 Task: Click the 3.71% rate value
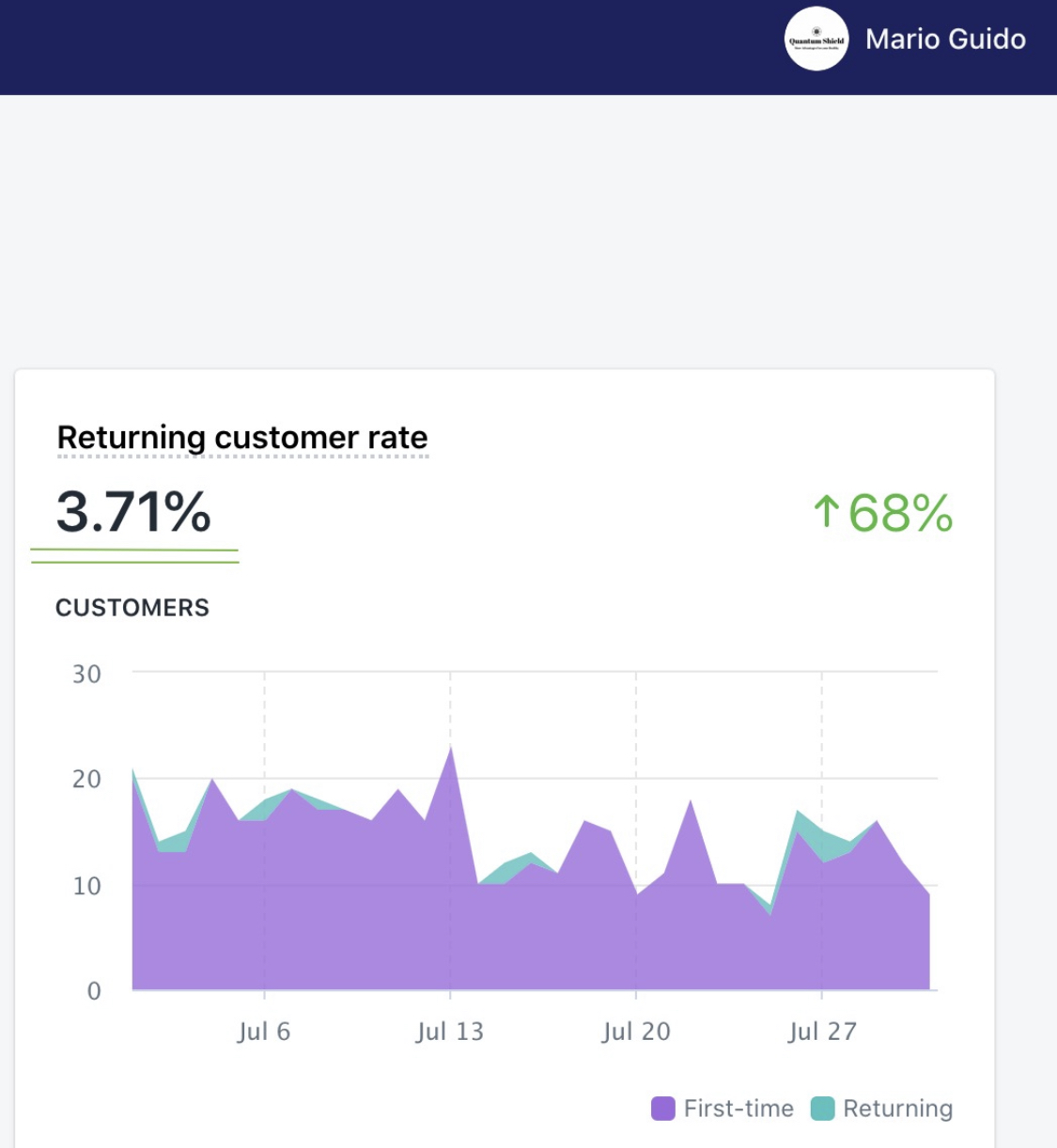click(133, 512)
